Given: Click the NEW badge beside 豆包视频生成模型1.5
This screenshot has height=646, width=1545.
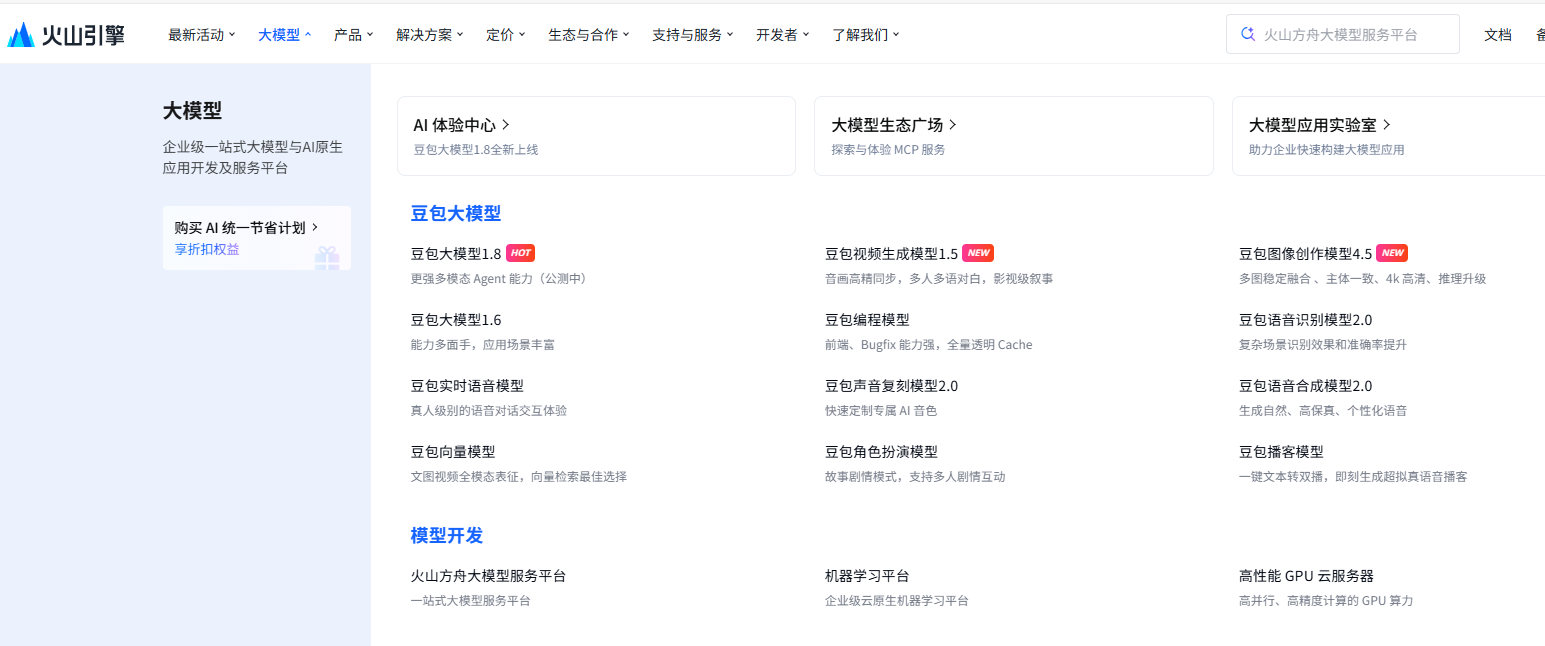Looking at the screenshot, I should 978,253.
